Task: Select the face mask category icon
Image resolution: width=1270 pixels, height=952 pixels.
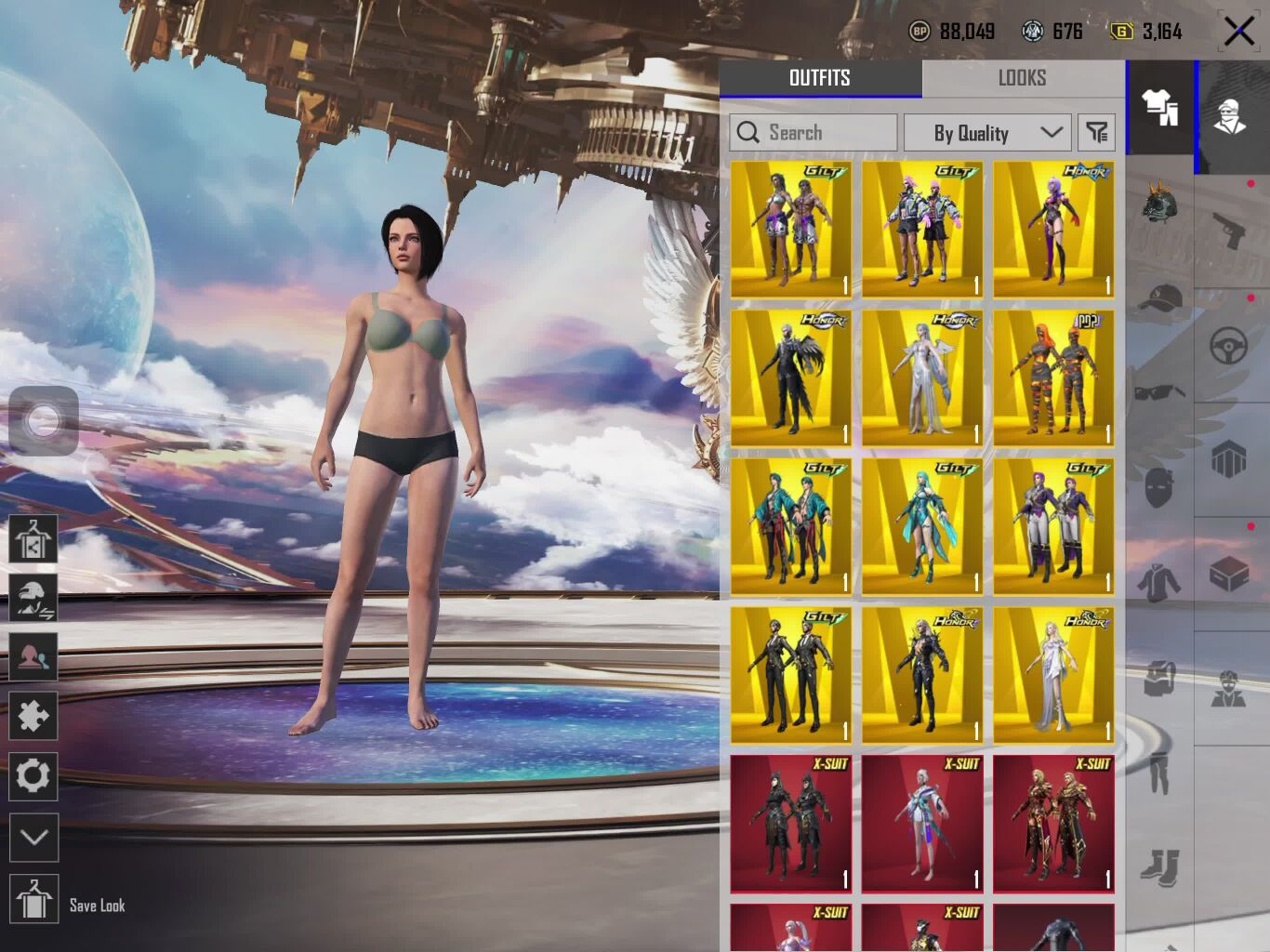Action: point(1159,488)
